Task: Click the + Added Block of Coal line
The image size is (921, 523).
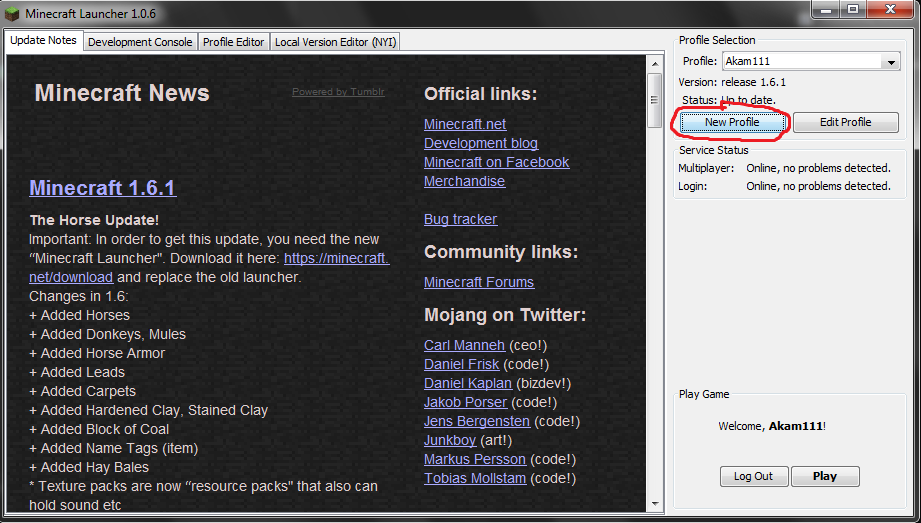Action: pos(99,429)
